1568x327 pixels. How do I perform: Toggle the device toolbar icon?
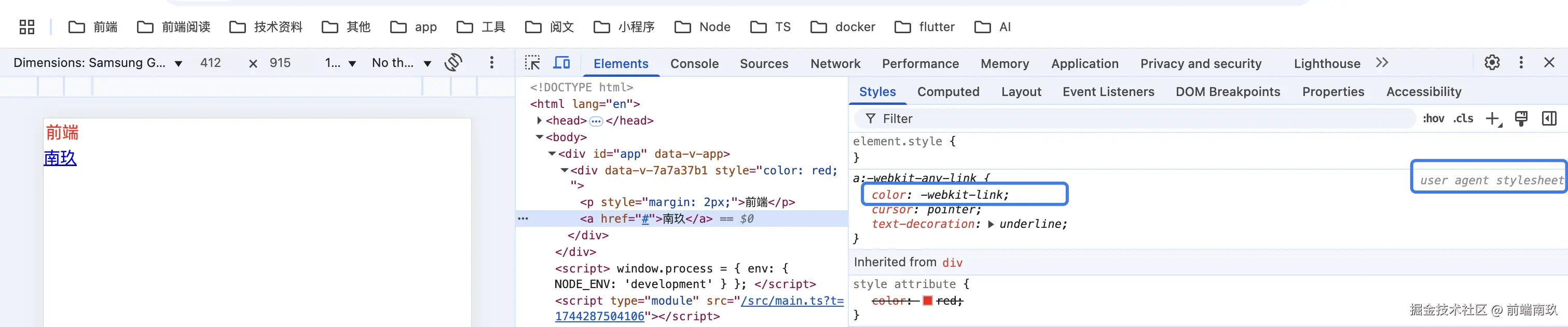pos(561,63)
